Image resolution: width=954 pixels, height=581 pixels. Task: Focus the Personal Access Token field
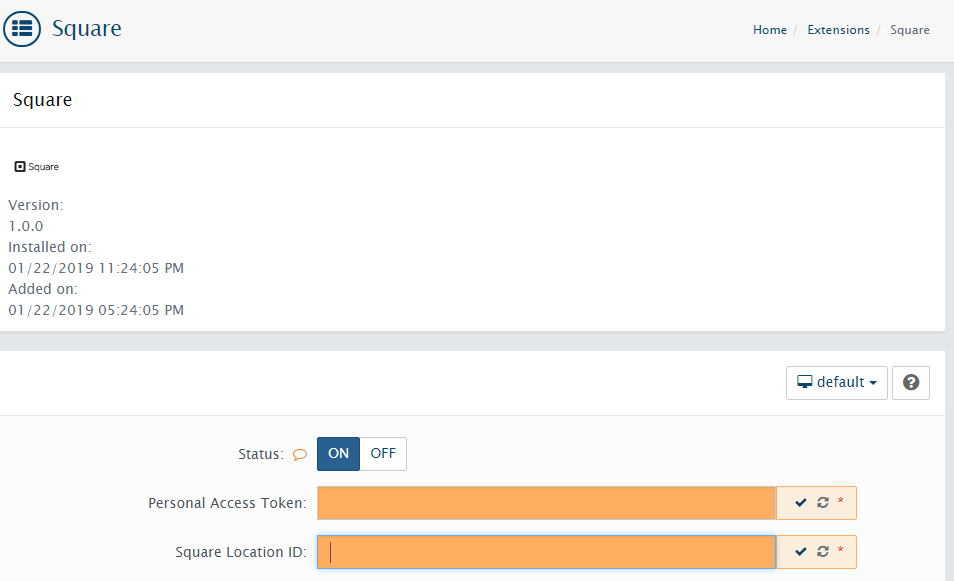[546, 503]
